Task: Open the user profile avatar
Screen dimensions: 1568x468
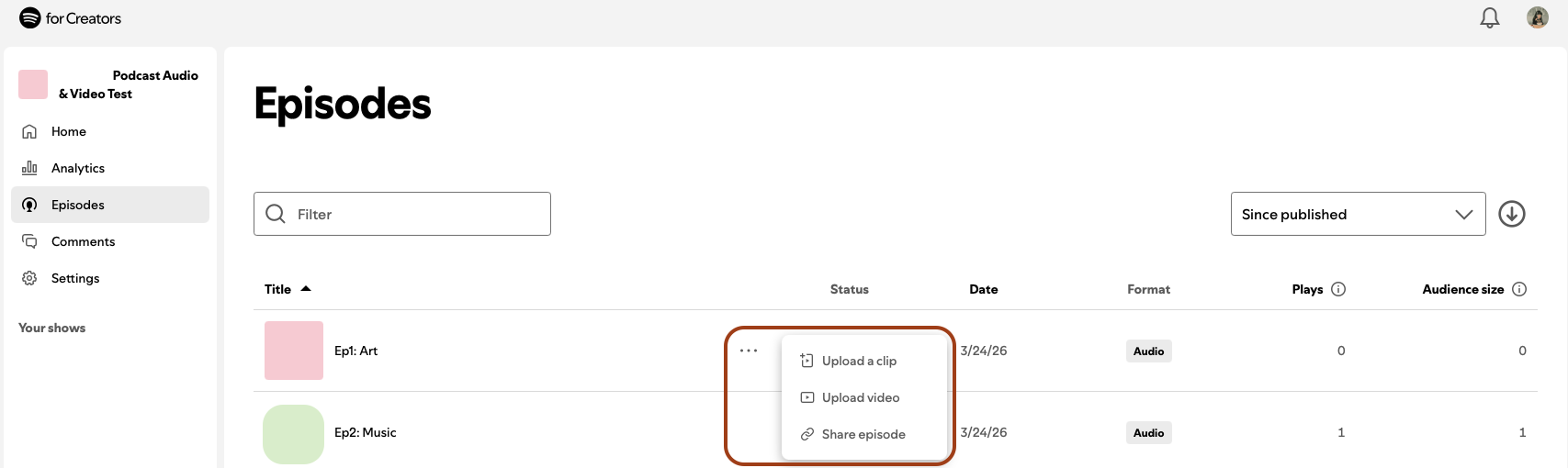Action: coord(1538,17)
